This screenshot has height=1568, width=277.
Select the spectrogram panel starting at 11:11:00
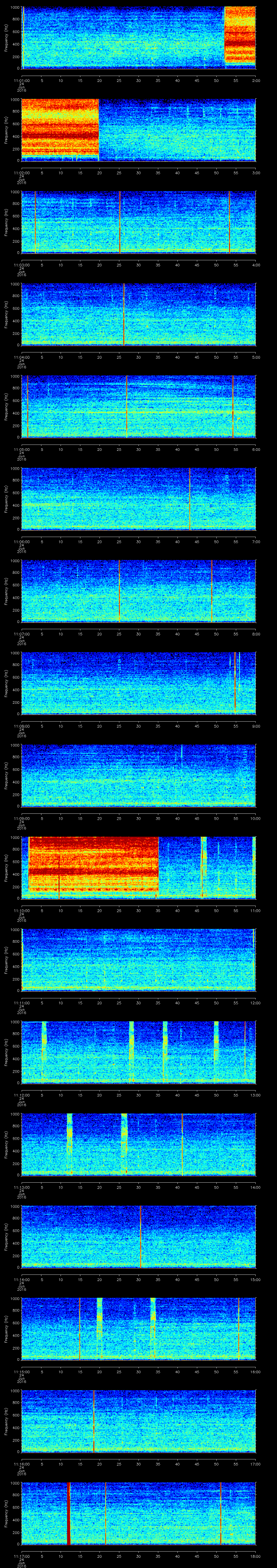click(138, 960)
